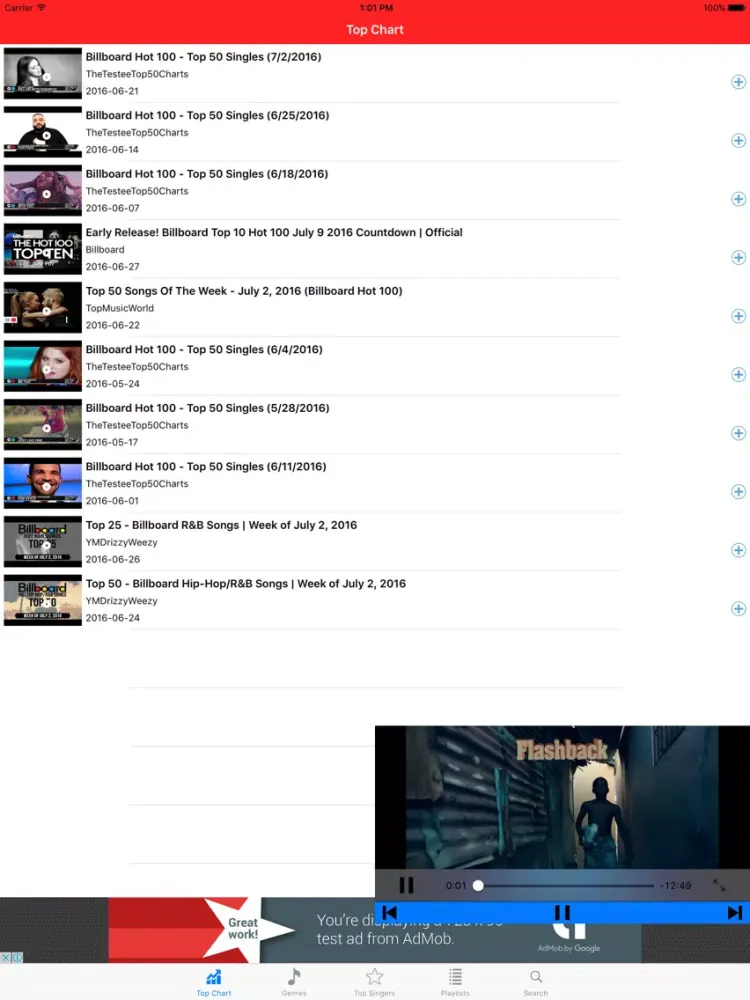Check the battery indicator in status bar
Screen dimensions: 750x1000
point(737,8)
